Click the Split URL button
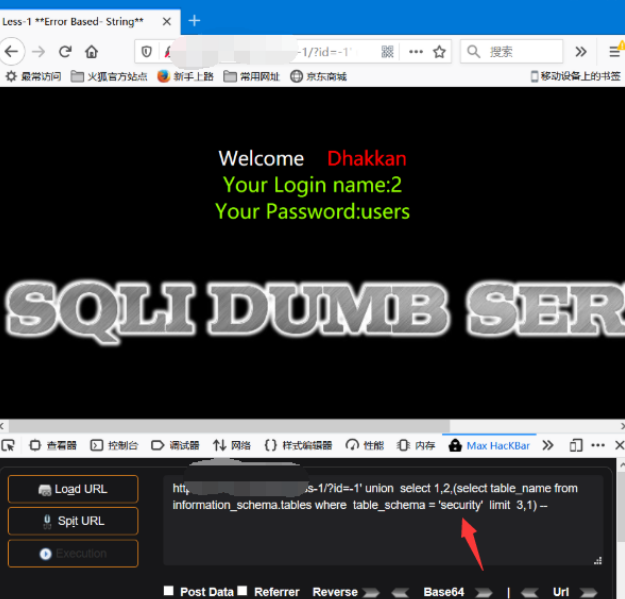625x599 pixels. (73, 521)
